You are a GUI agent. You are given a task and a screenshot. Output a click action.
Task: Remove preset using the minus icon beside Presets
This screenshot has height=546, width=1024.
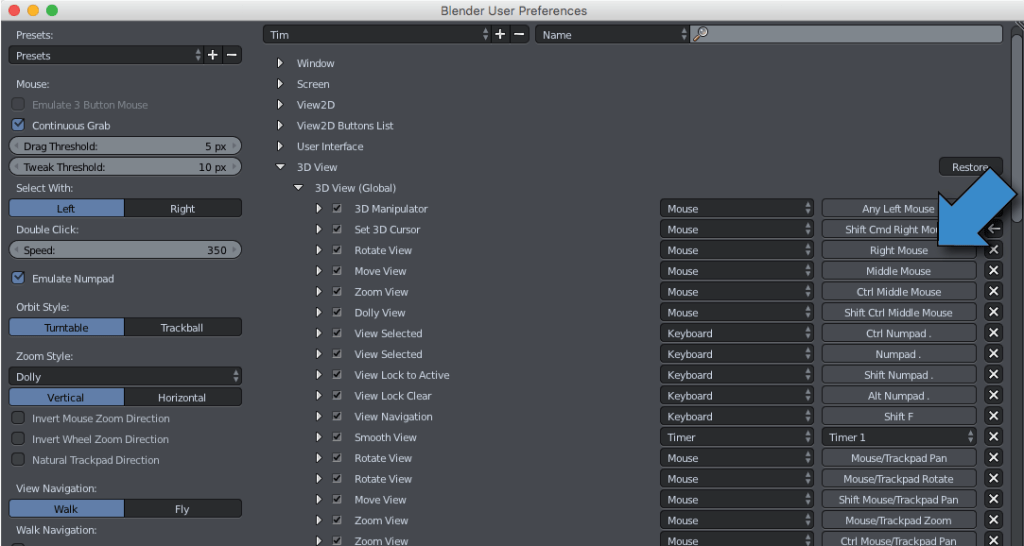(x=232, y=56)
